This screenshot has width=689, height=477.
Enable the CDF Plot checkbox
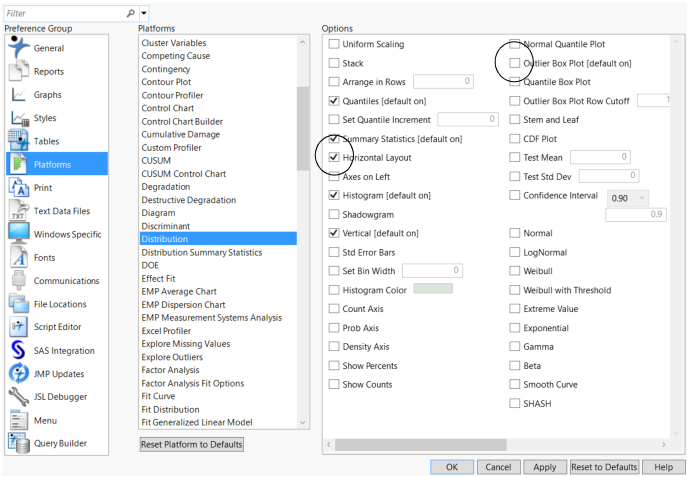[515, 139]
